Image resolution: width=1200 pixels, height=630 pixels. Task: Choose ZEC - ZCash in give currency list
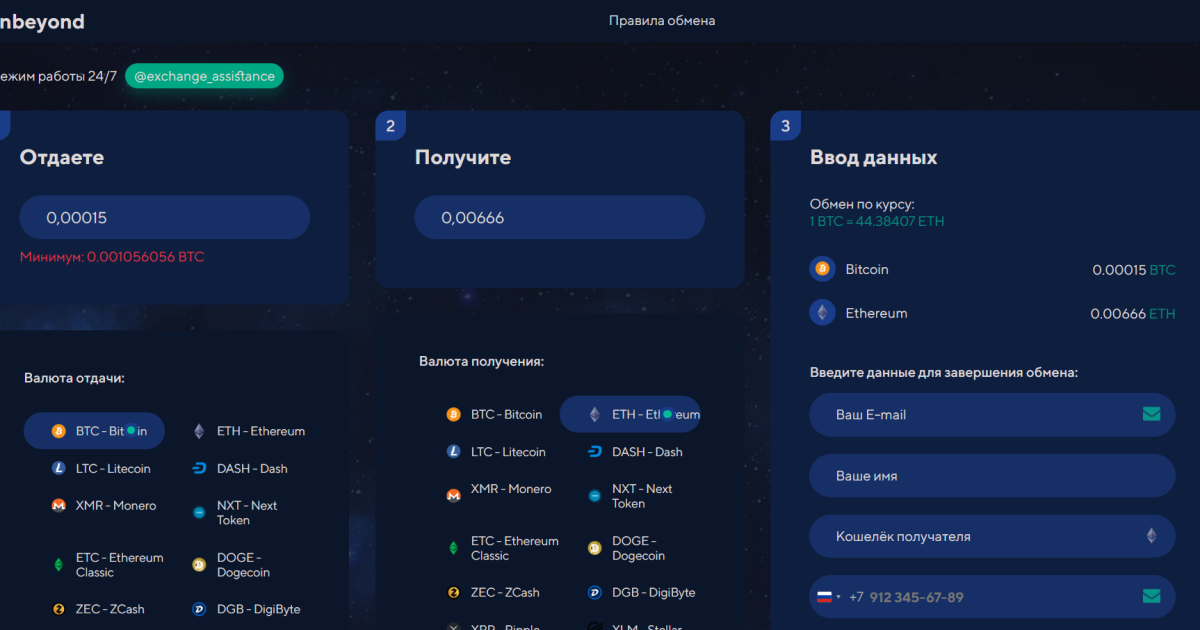[97, 609]
